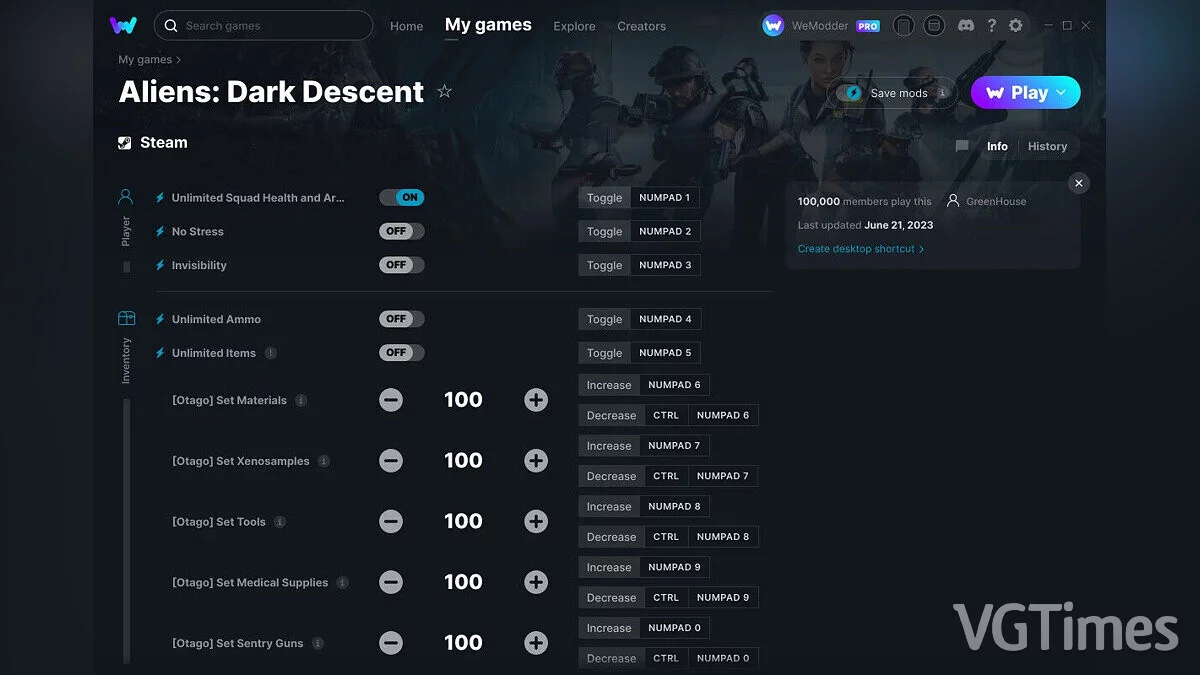The height and width of the screenshot is (675, 1200).
Task: Open the My games breadcrumb menu
Action: point(149,59)
